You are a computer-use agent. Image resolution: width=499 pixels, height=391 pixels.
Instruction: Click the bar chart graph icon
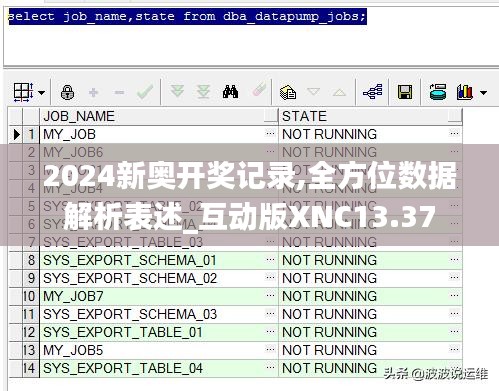coord(465,92)
